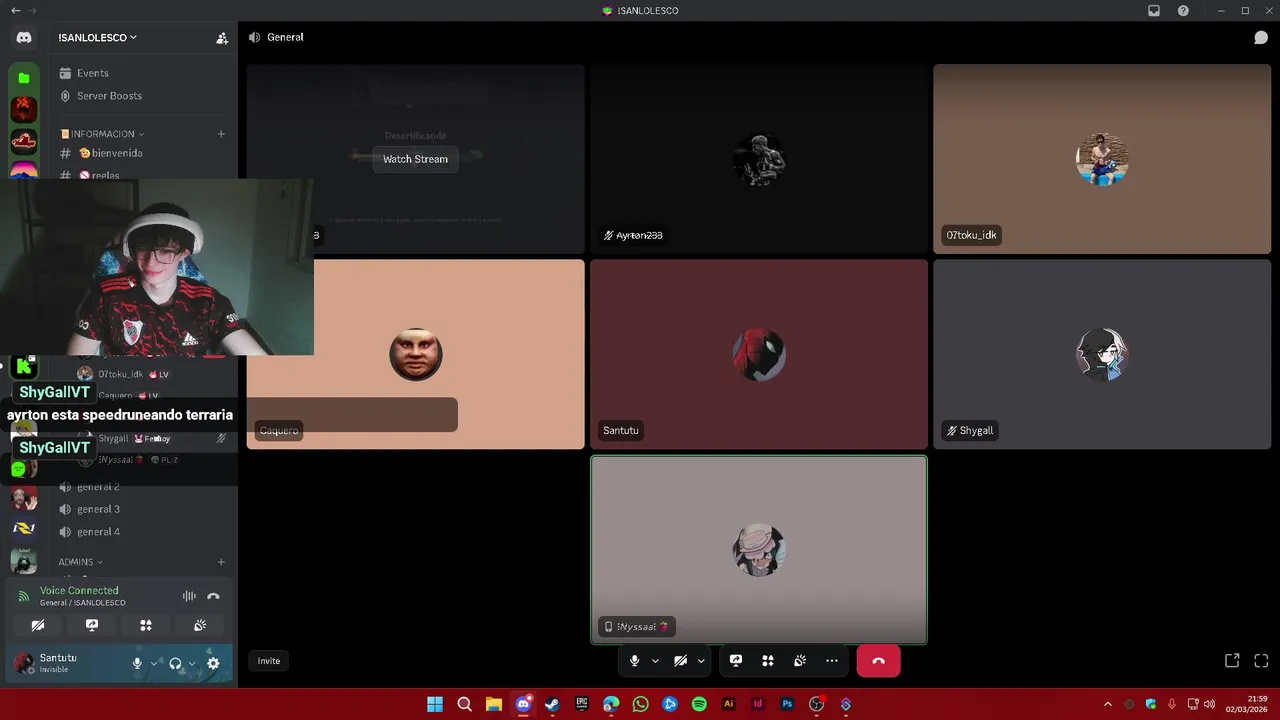Open Adobe Illustrator from taskbar
Screen dimensions: 1280x720
coord(728,704)
